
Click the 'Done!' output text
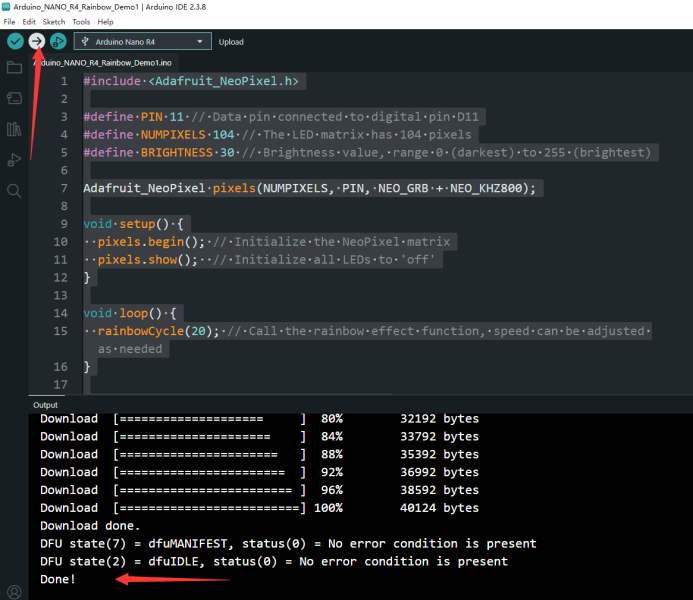57,579
